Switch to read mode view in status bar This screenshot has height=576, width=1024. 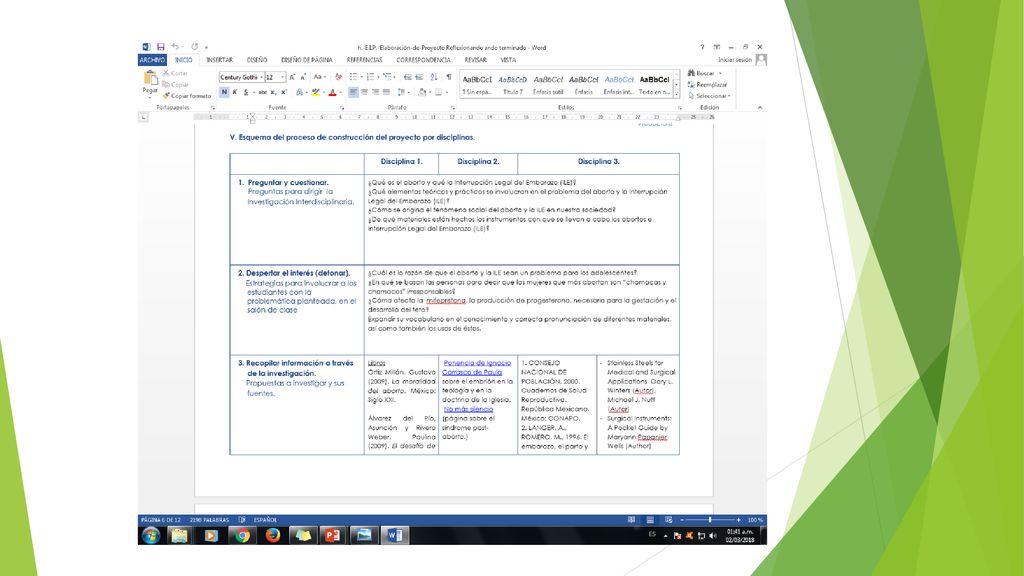pos(632,520)
